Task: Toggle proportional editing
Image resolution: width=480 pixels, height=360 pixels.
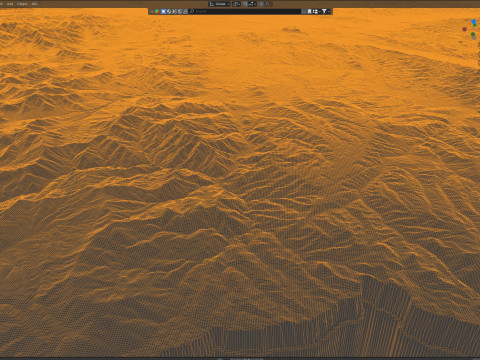Action: [261, 4]
